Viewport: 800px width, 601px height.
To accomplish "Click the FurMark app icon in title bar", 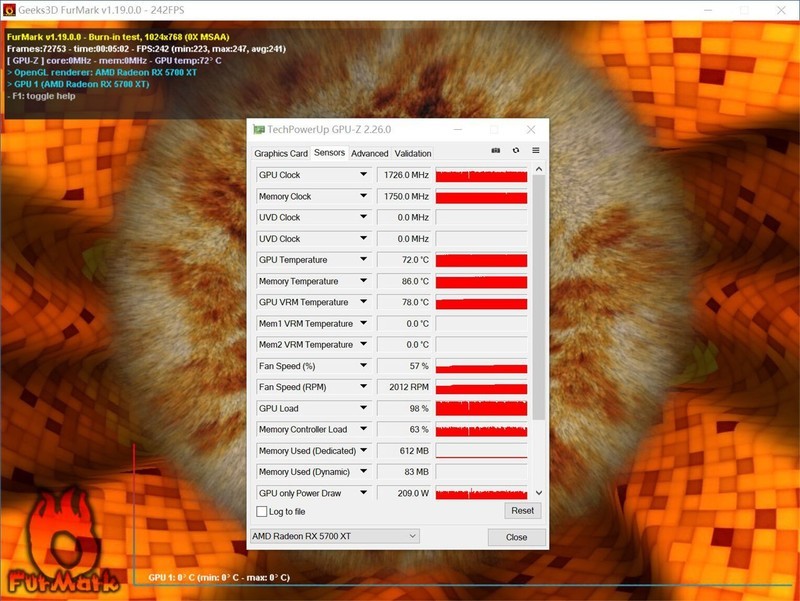I will coord(9,10).
